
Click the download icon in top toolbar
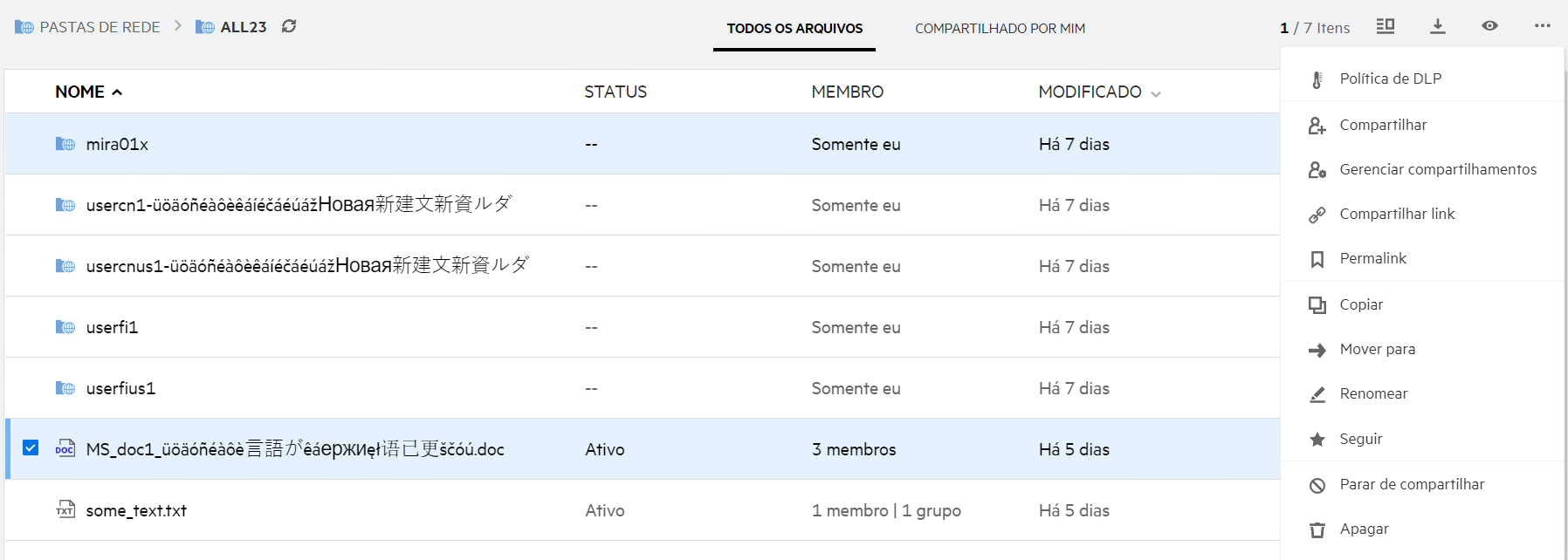click(1437, 26)
